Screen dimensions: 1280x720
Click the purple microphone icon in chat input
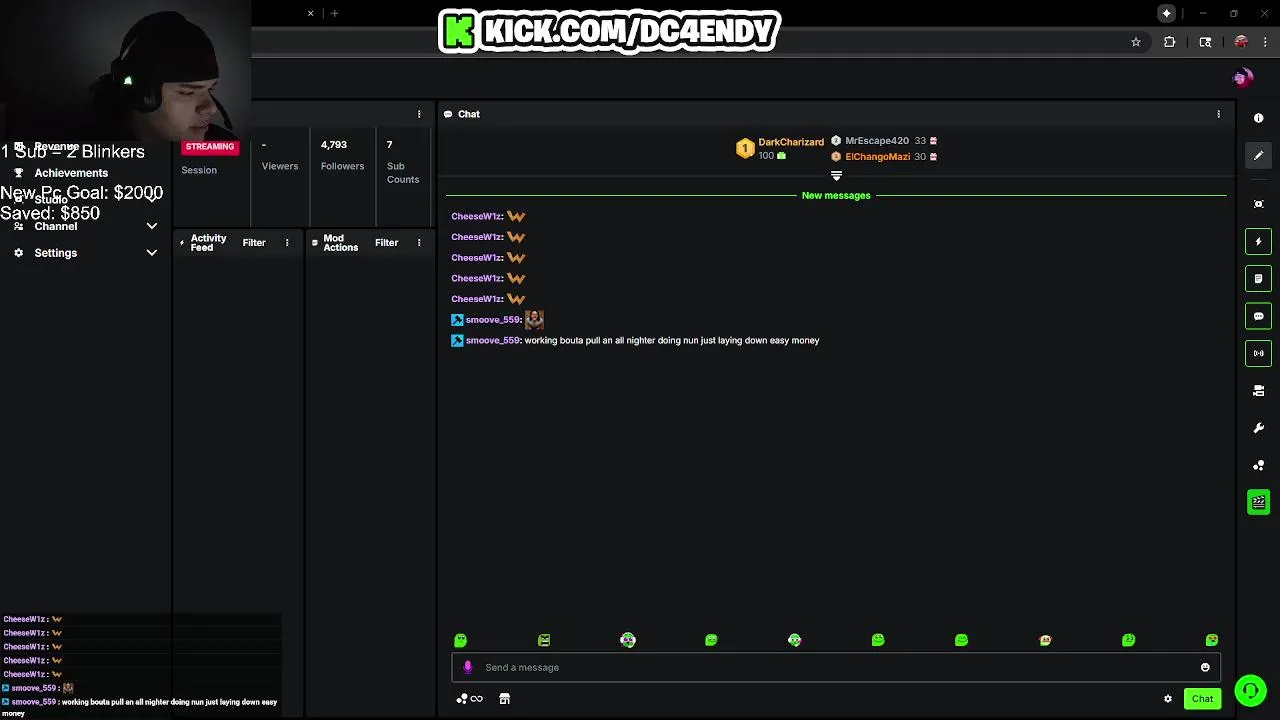click(467, 667)
